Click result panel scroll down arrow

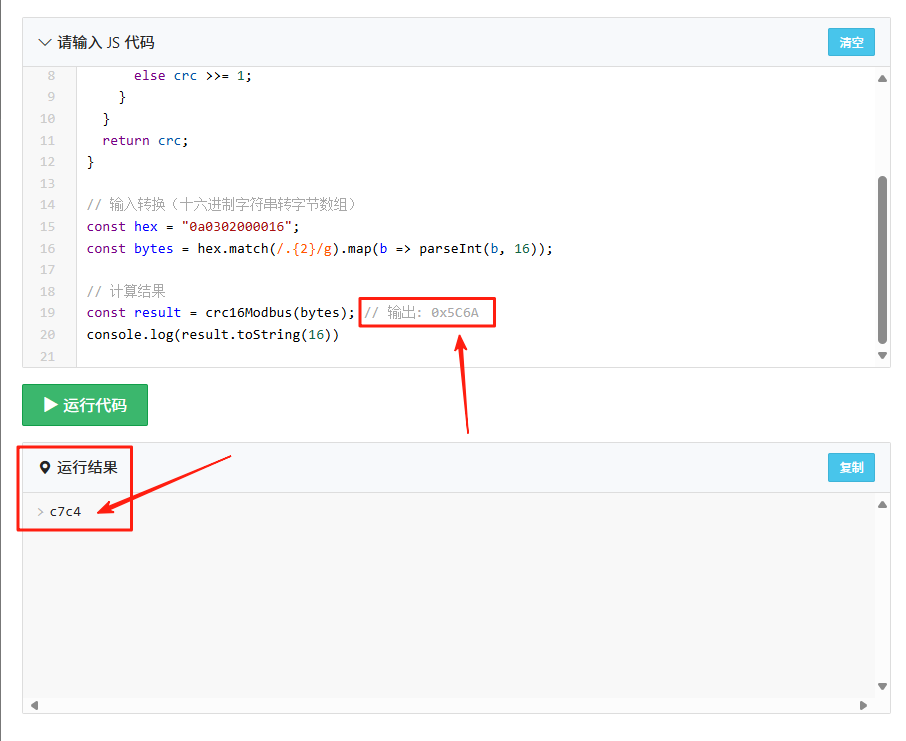coord(882,686)
